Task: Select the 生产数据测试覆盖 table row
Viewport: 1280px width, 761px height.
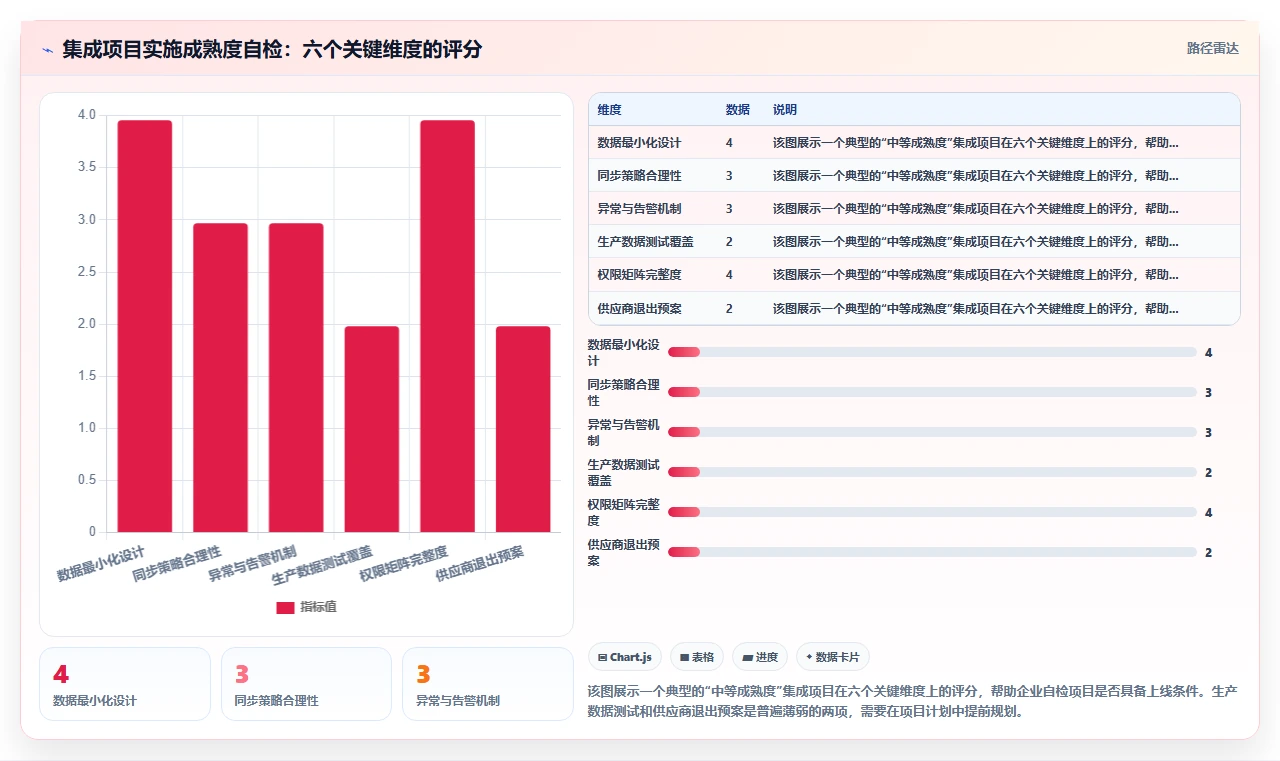Action: [914, 242]
